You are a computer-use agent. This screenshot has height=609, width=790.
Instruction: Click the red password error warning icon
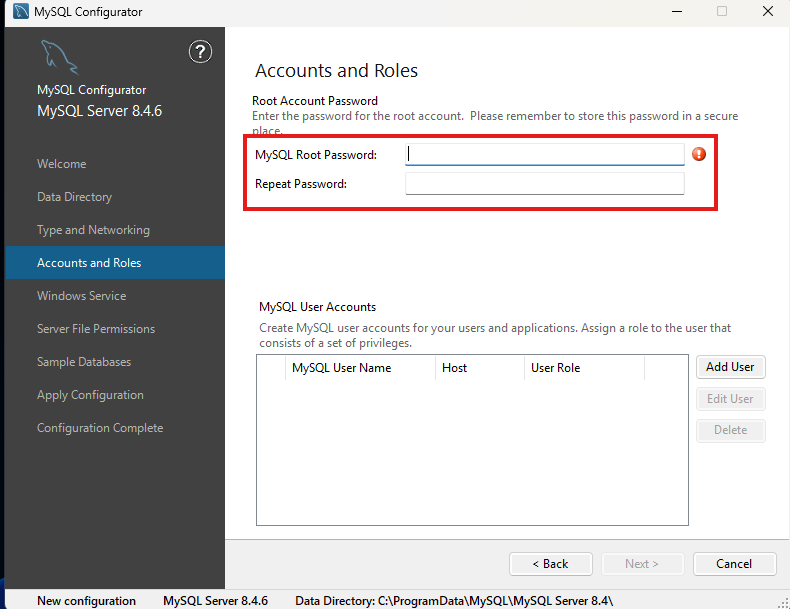(699, 154)
